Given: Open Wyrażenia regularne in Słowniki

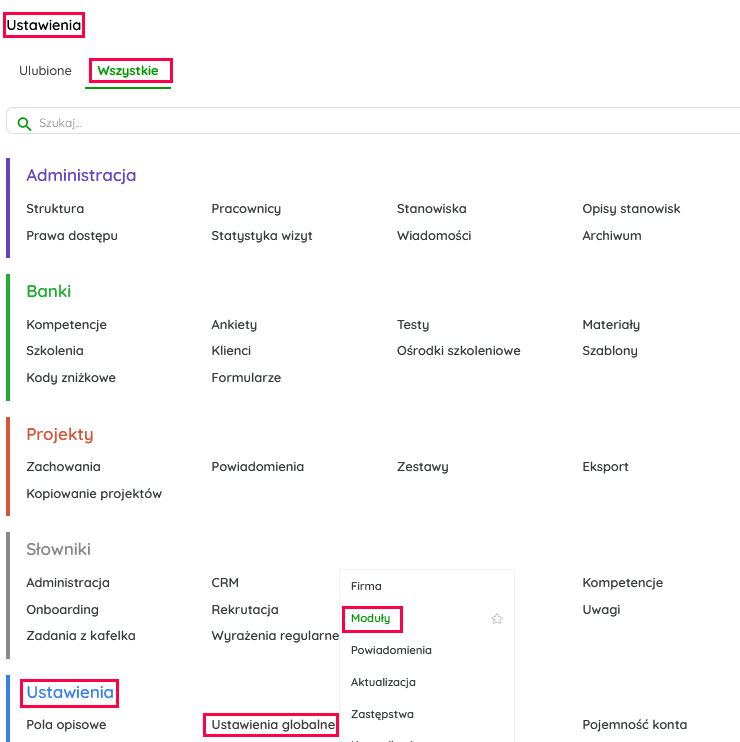Looking at the screenshot, I should [275, 636].
